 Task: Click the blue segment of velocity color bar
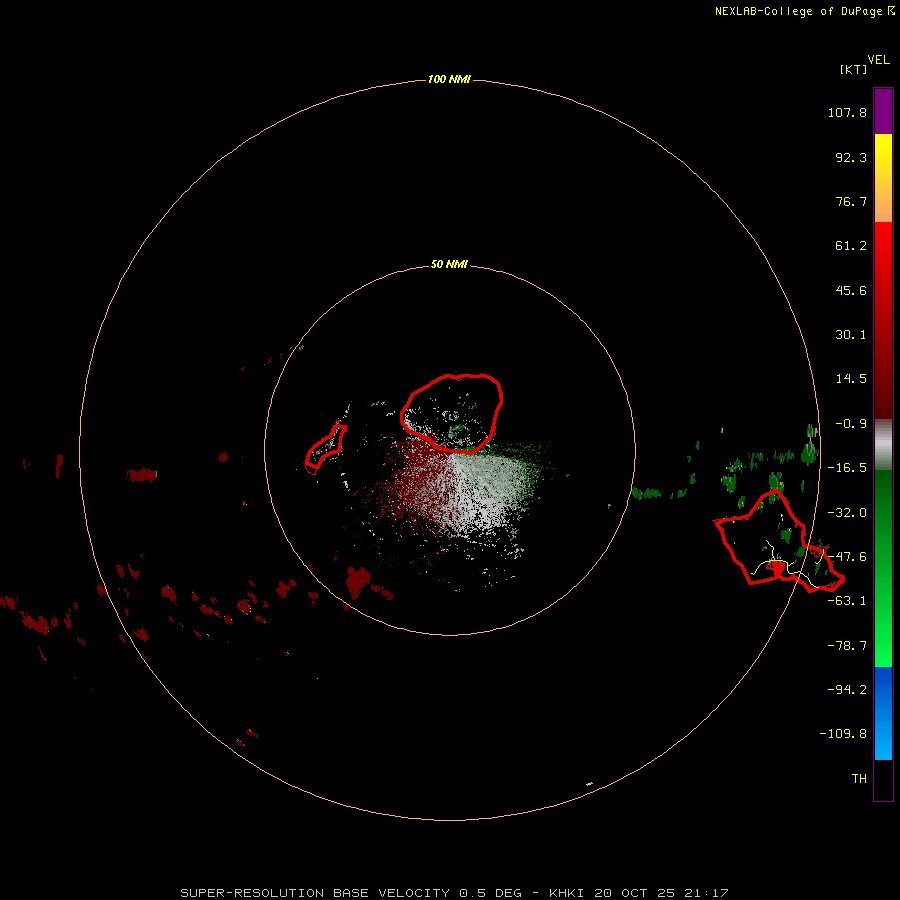pyautogui.click(x=883, y=713)
